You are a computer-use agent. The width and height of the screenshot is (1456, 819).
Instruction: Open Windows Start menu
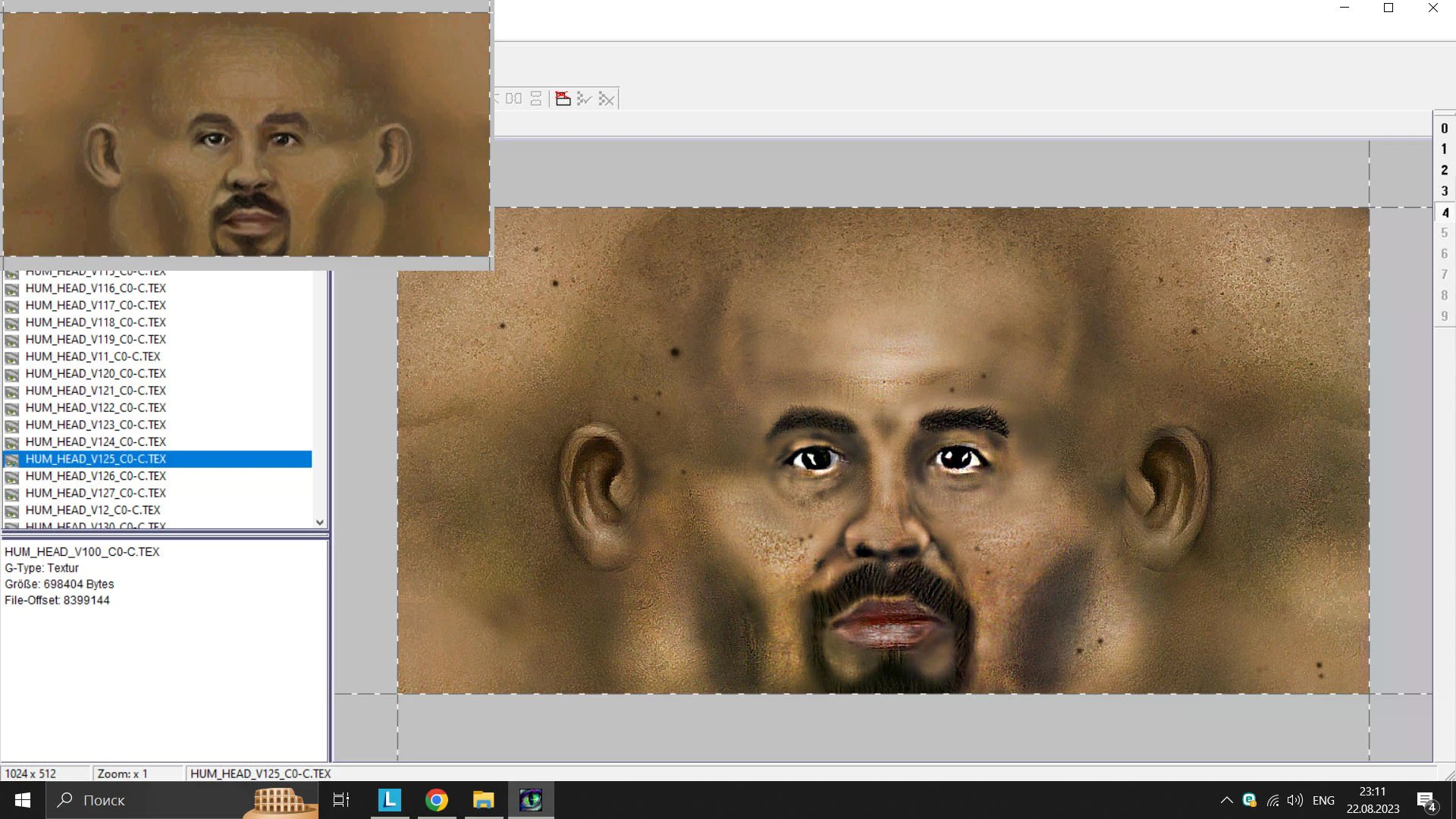tap(23, 800)
